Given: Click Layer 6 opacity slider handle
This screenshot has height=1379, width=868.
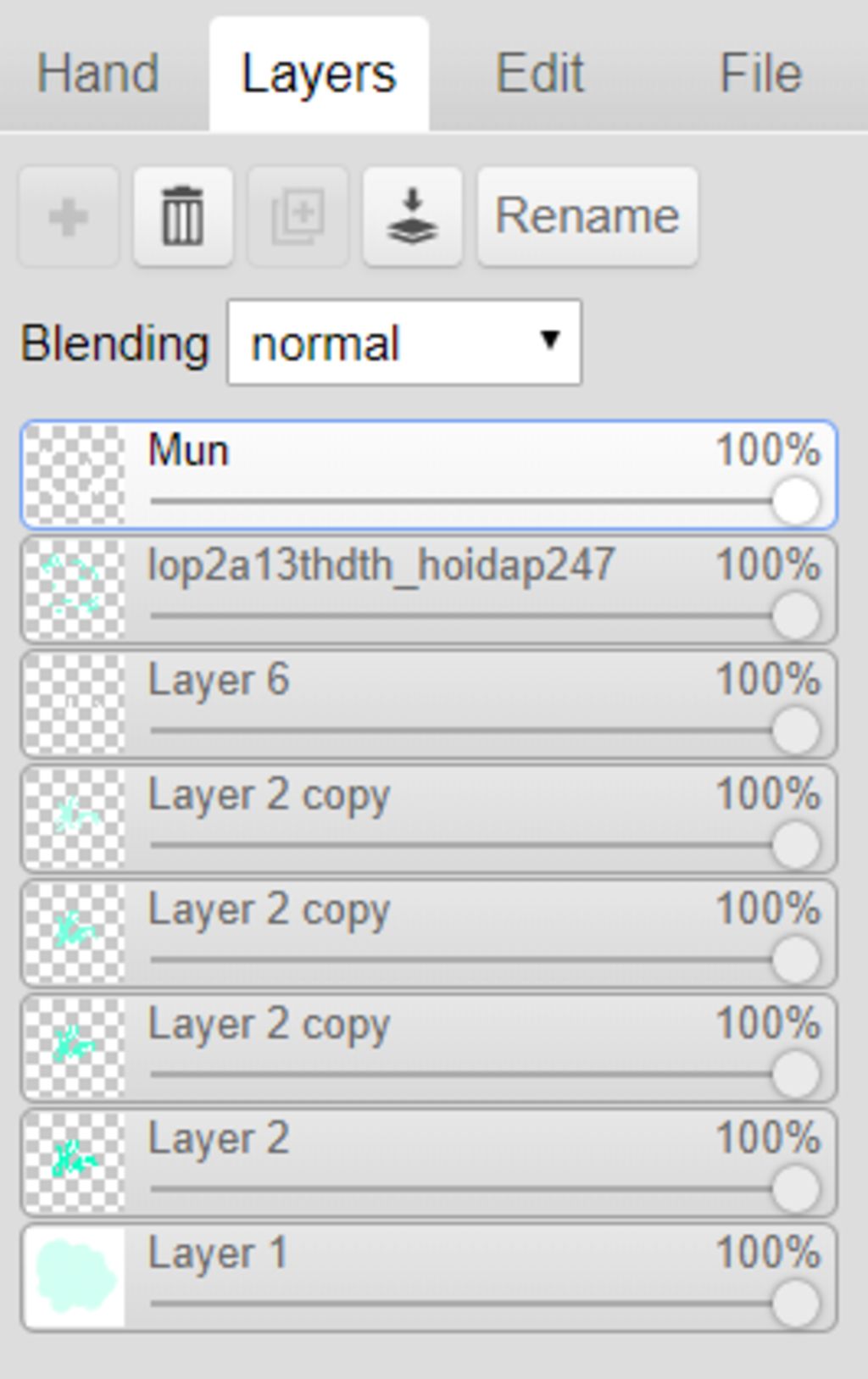Looking at the screenshot, I should 795,730.
